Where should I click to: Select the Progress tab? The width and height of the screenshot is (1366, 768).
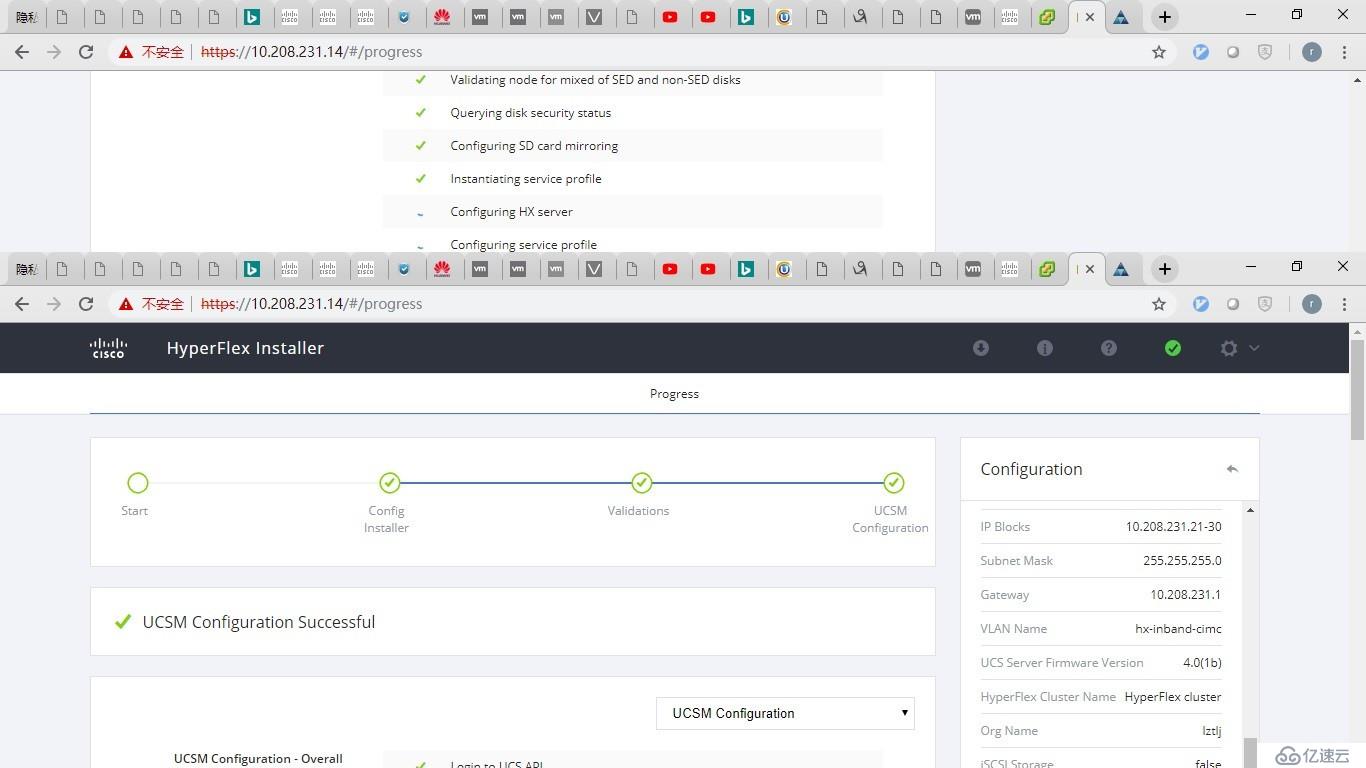(x=674, y=394)
